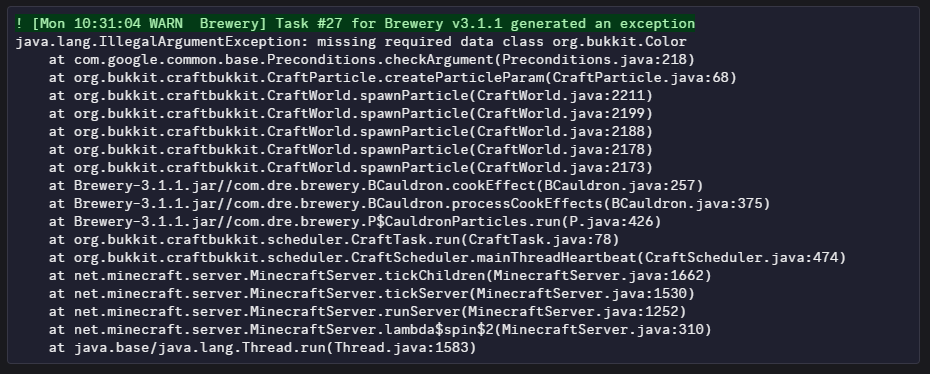
Task: Click the MinecraftServer.runServer line
Action: coord(368,312)
